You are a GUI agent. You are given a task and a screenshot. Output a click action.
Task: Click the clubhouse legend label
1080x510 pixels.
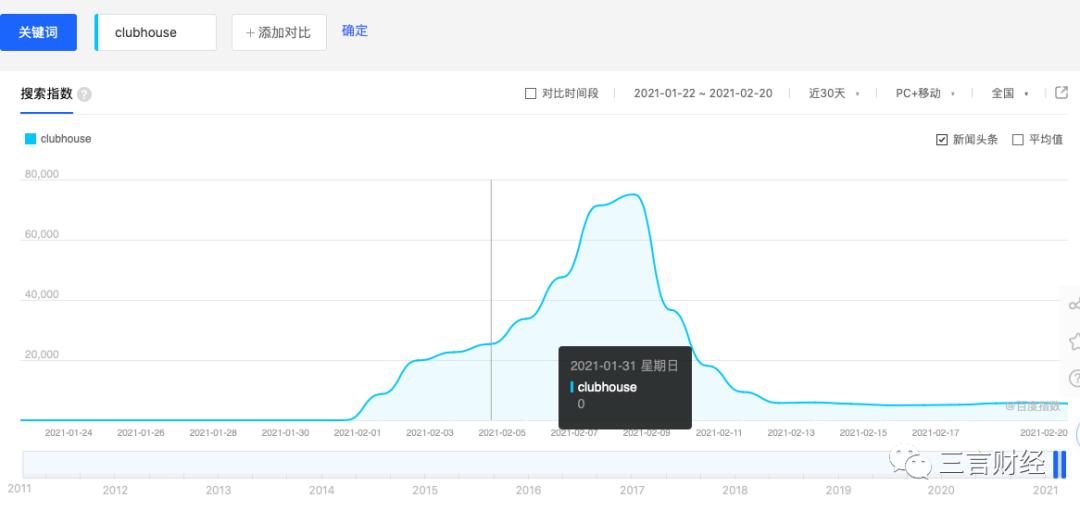point(66,139)
